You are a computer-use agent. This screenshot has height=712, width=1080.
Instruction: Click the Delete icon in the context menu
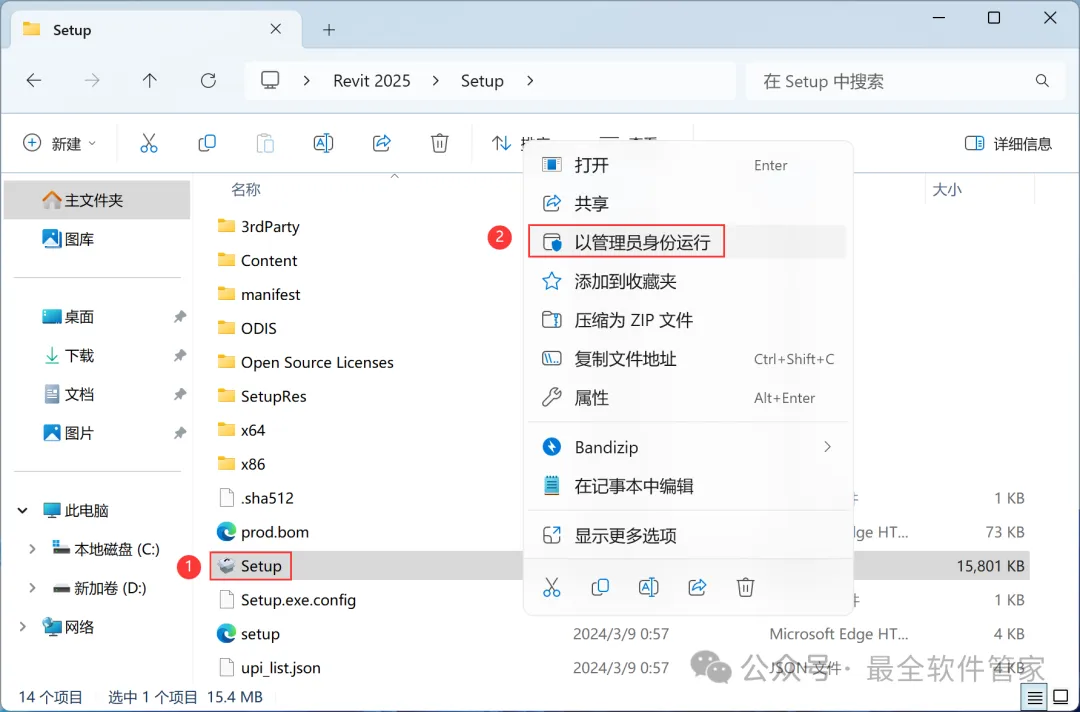coord(745,587)
